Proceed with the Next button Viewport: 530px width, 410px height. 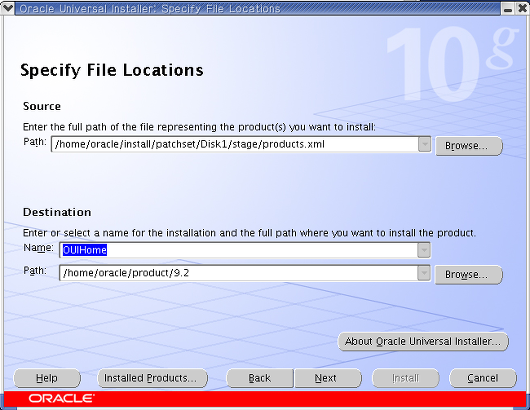328,378
